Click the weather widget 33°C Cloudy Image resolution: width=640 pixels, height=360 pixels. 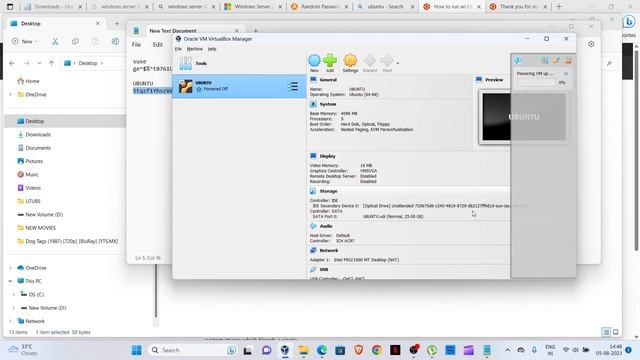pyautogui.click(x=24, y=350)
